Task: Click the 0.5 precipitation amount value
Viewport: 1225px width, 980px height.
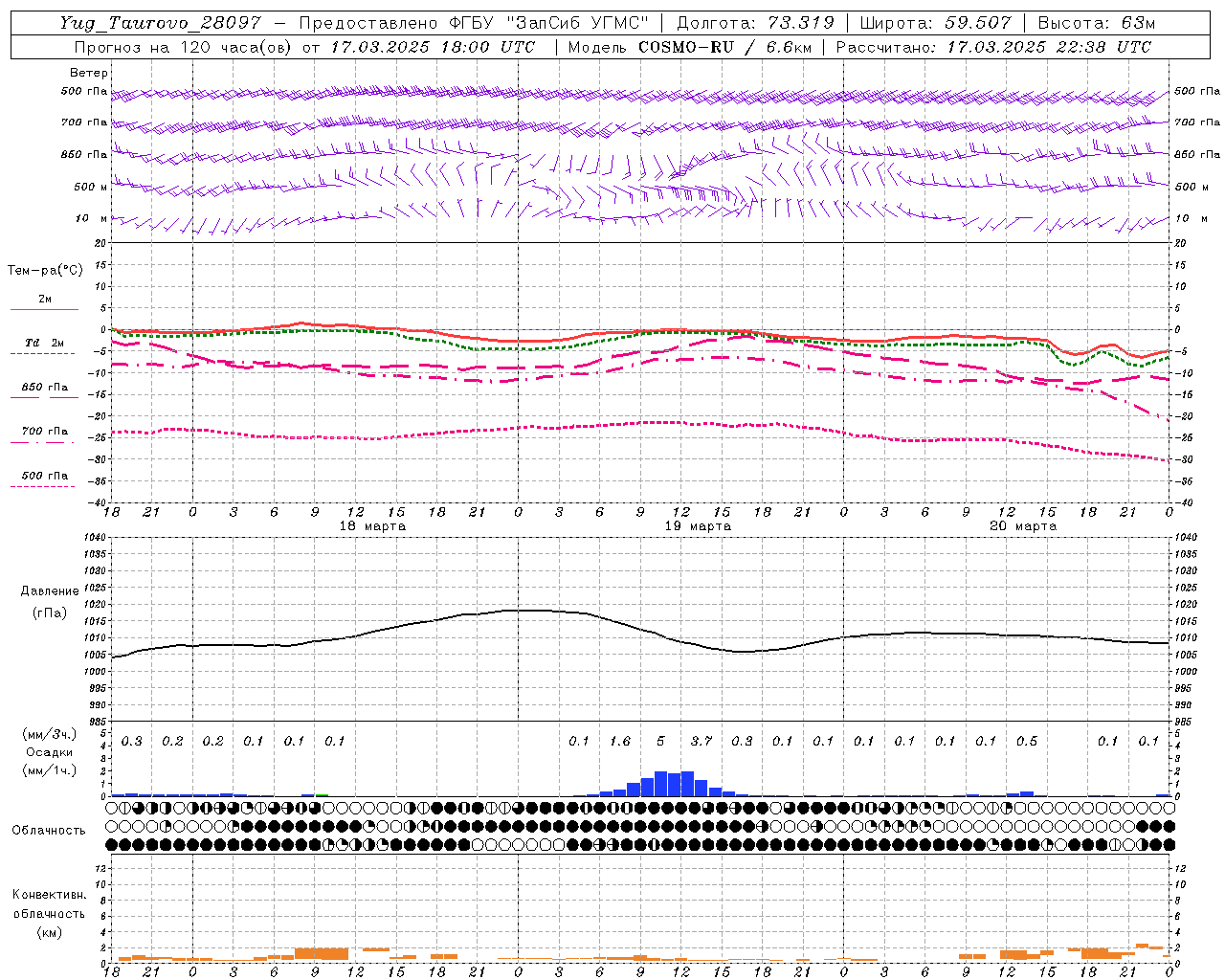Action: (x=1027, y=741)
